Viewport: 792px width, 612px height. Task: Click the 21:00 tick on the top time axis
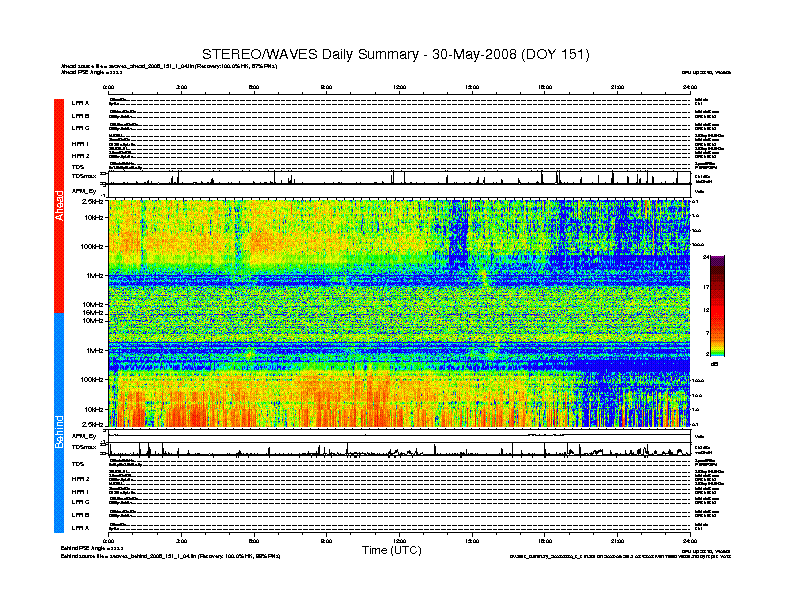click(x=618, y=87)
